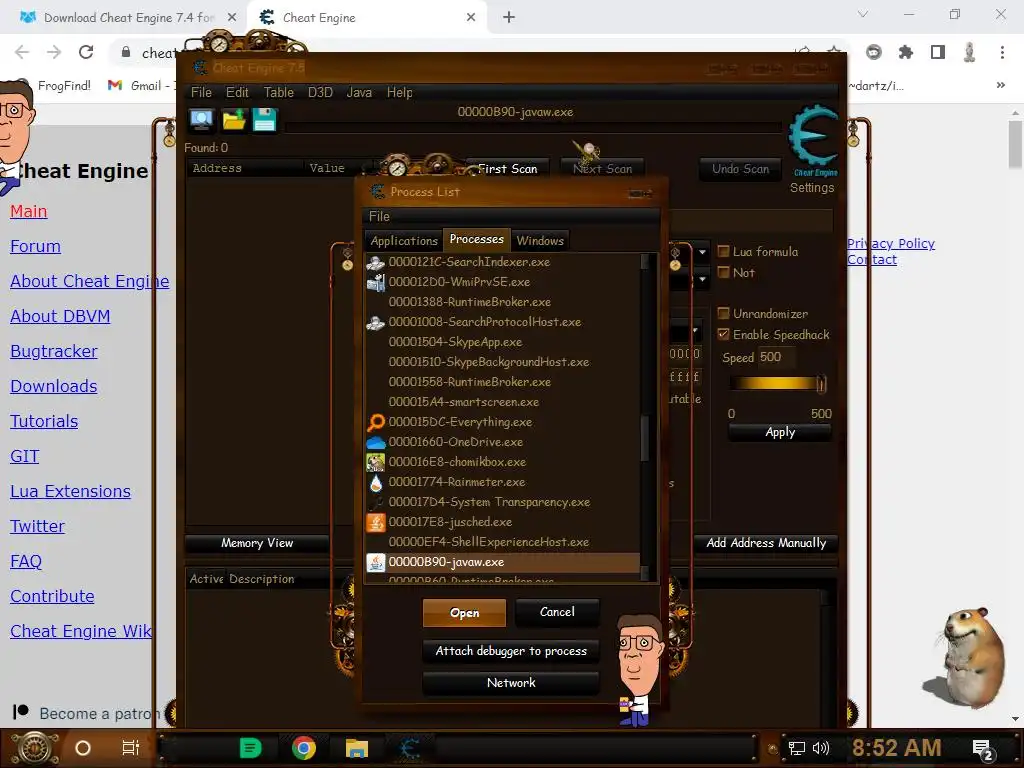This screenshot has height=768, width=1024.
Task: Click the Rainmeter.exe droplet icon
Action: [x=376, y=483]
